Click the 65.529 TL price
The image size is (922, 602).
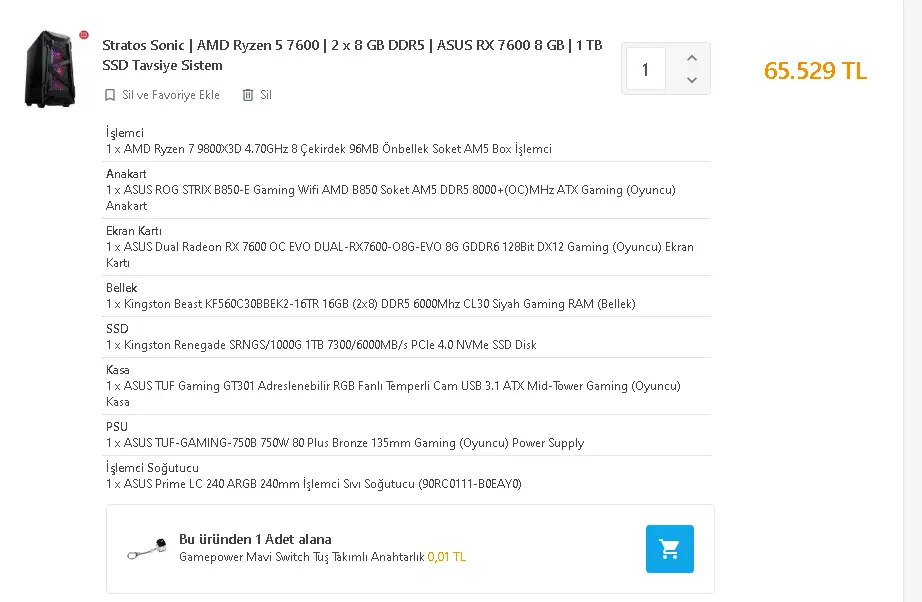[x=815, y=71]
